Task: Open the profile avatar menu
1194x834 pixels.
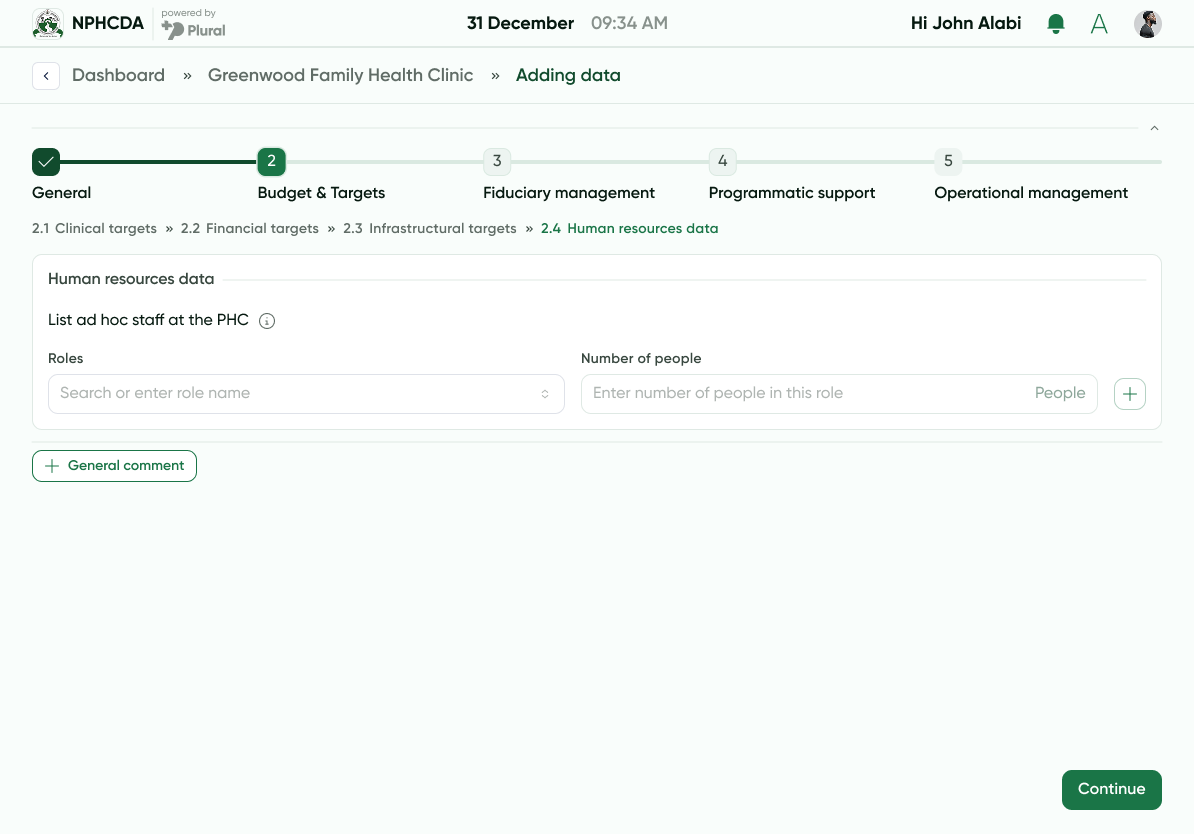Action: pos(1148,23)
